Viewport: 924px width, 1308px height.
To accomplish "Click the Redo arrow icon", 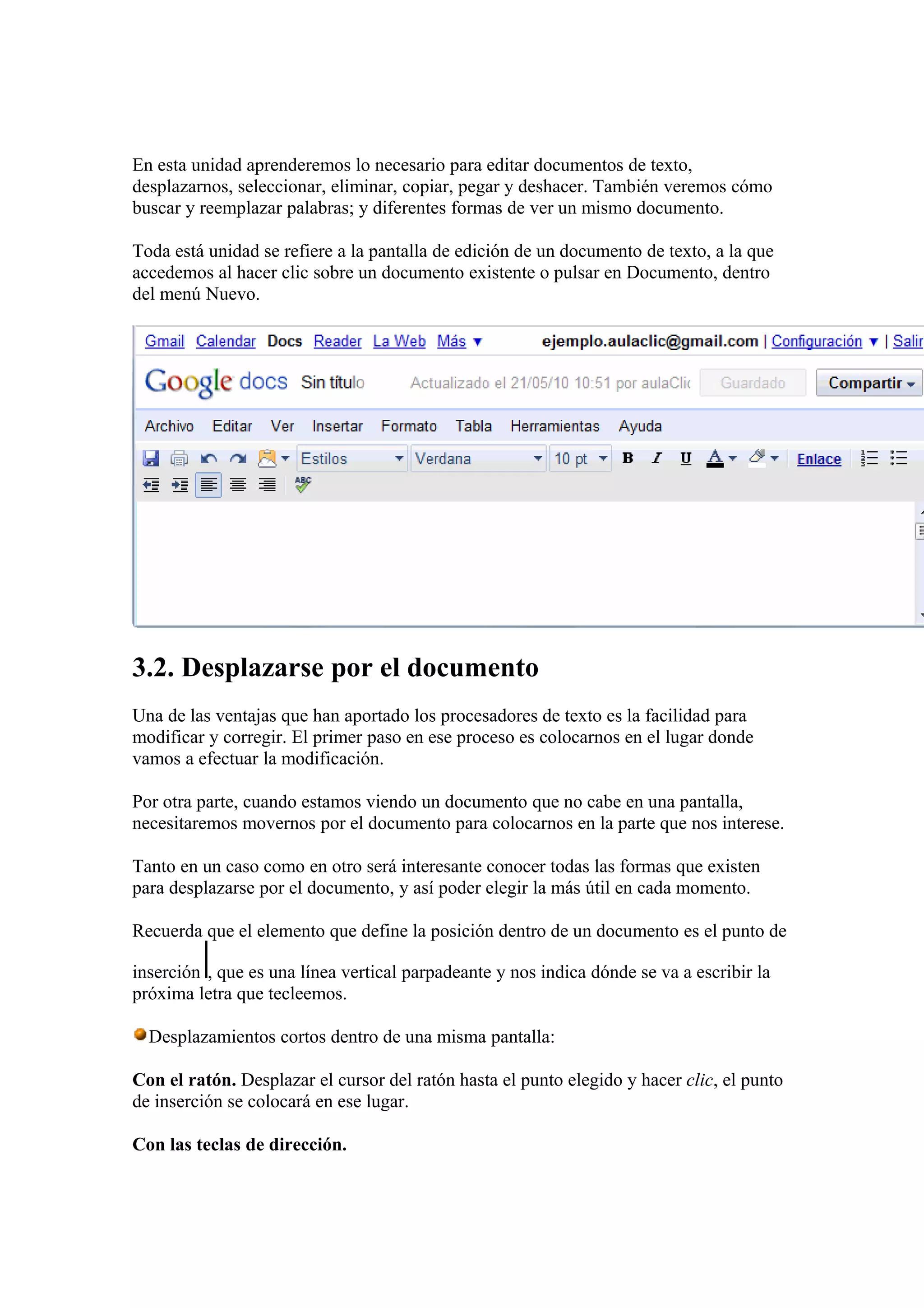I will point(238,459).
